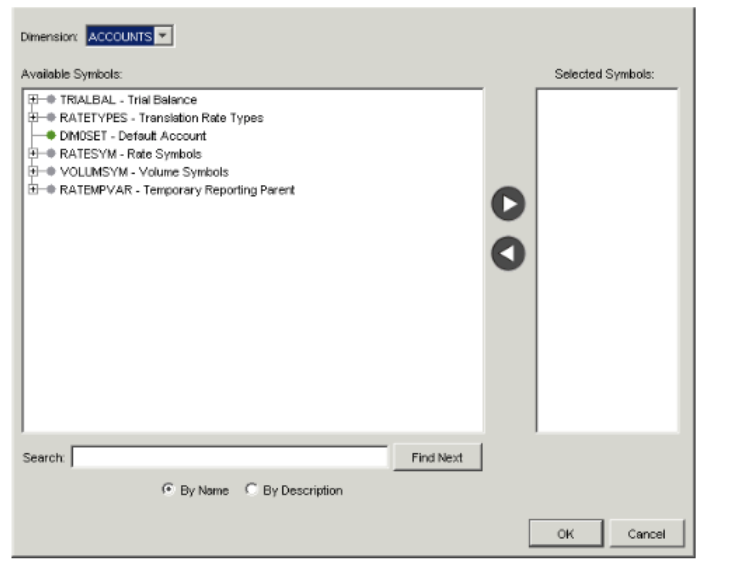Click the gray RATETYPES node icon

51,118
